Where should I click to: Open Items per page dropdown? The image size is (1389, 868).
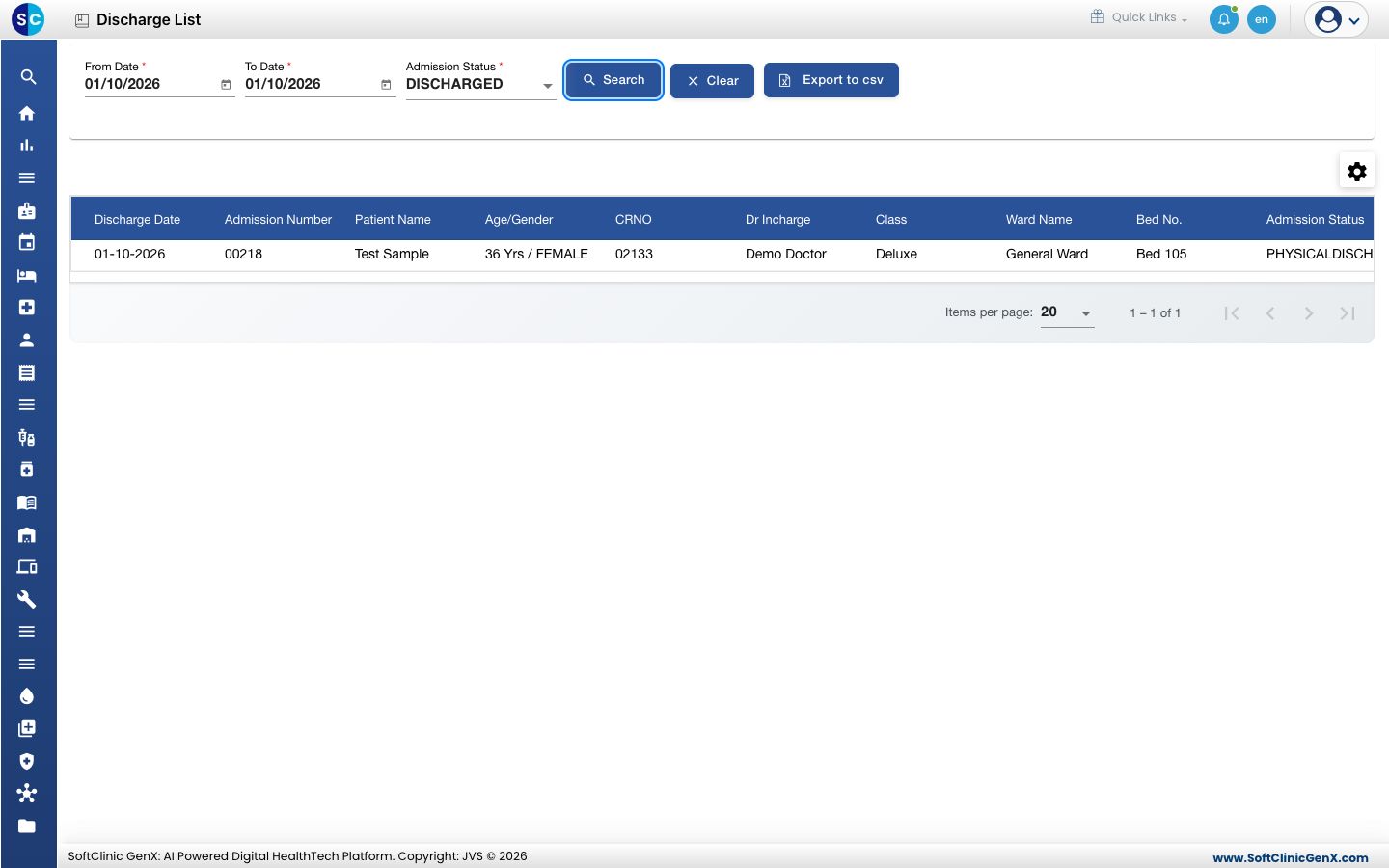tap(1067, 312)
